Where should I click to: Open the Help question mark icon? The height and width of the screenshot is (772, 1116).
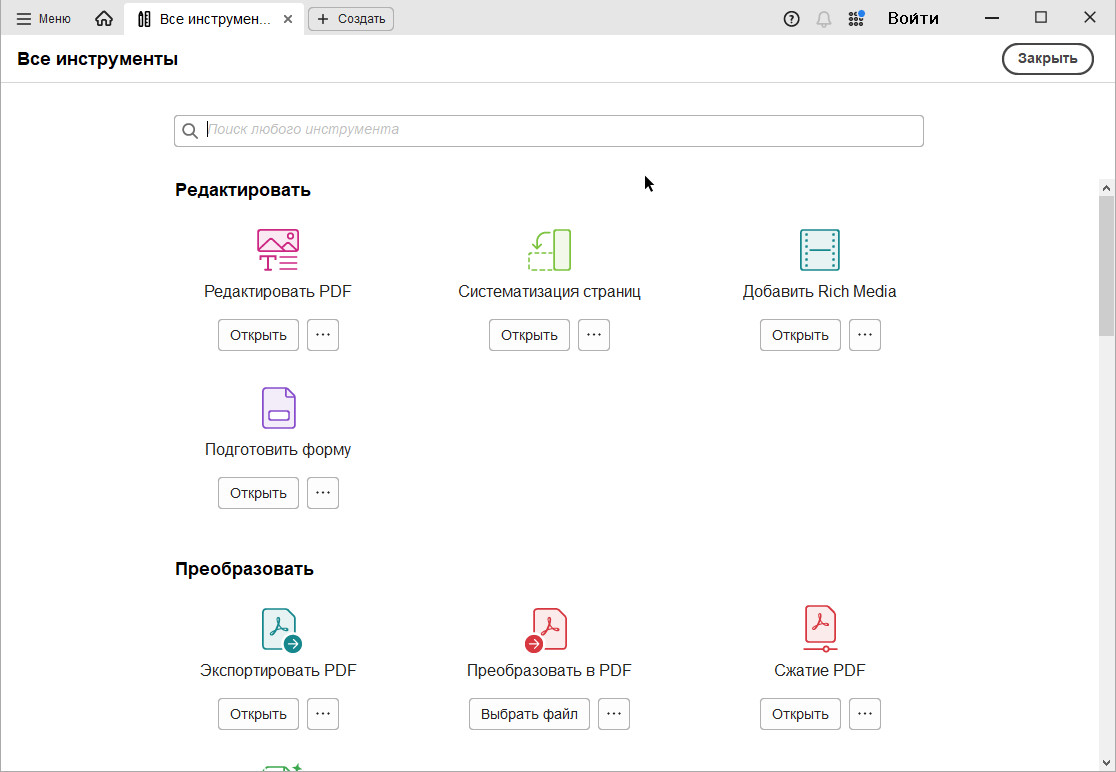(x=792, y=19)
